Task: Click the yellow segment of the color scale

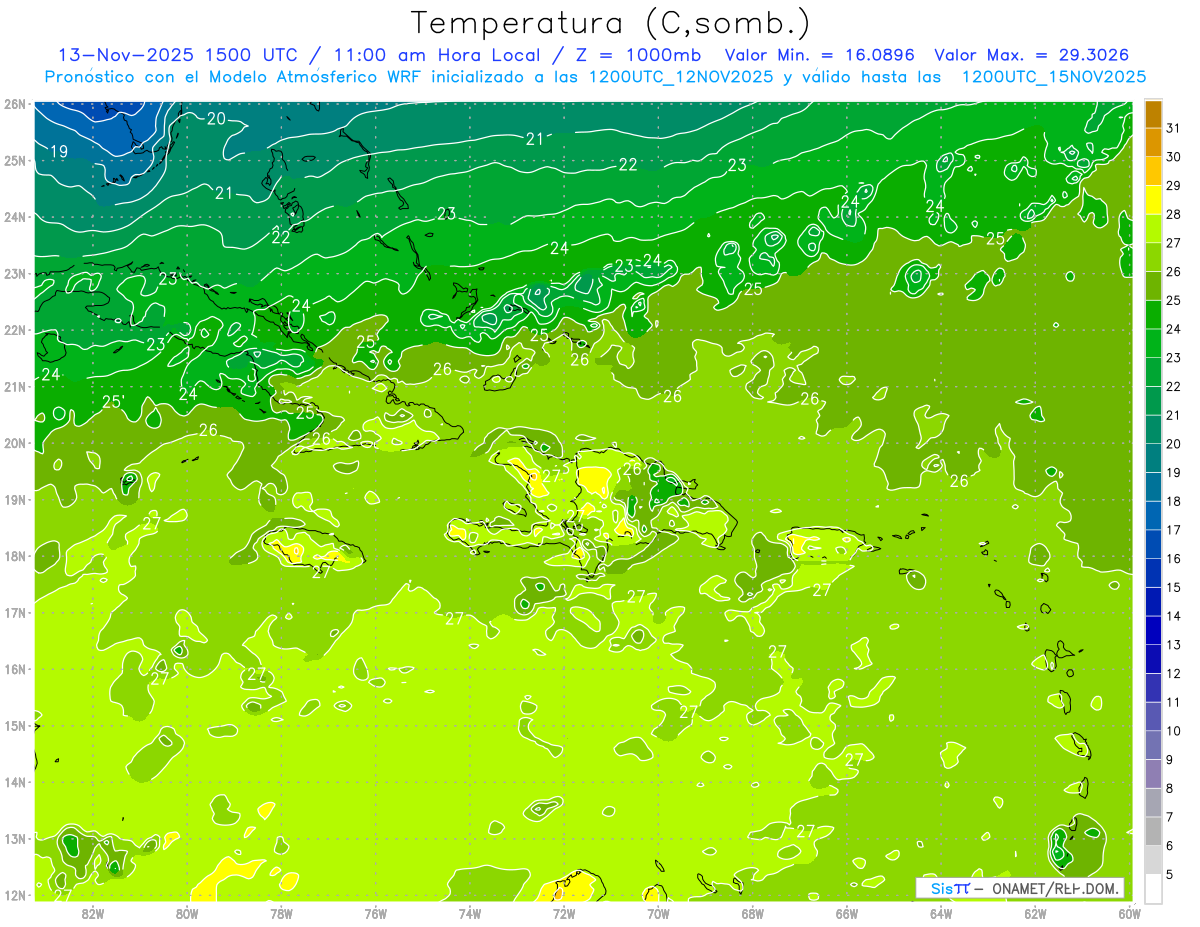Action: pos(1153,199)
